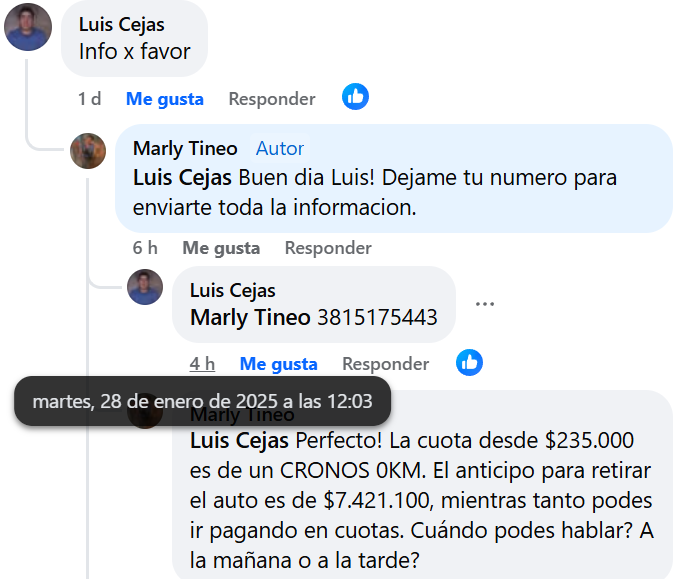Click the like reaction icon under Luis Cejas' first comment
The height and width of the screenshot is (579, 681).
(x=355, y=96)
